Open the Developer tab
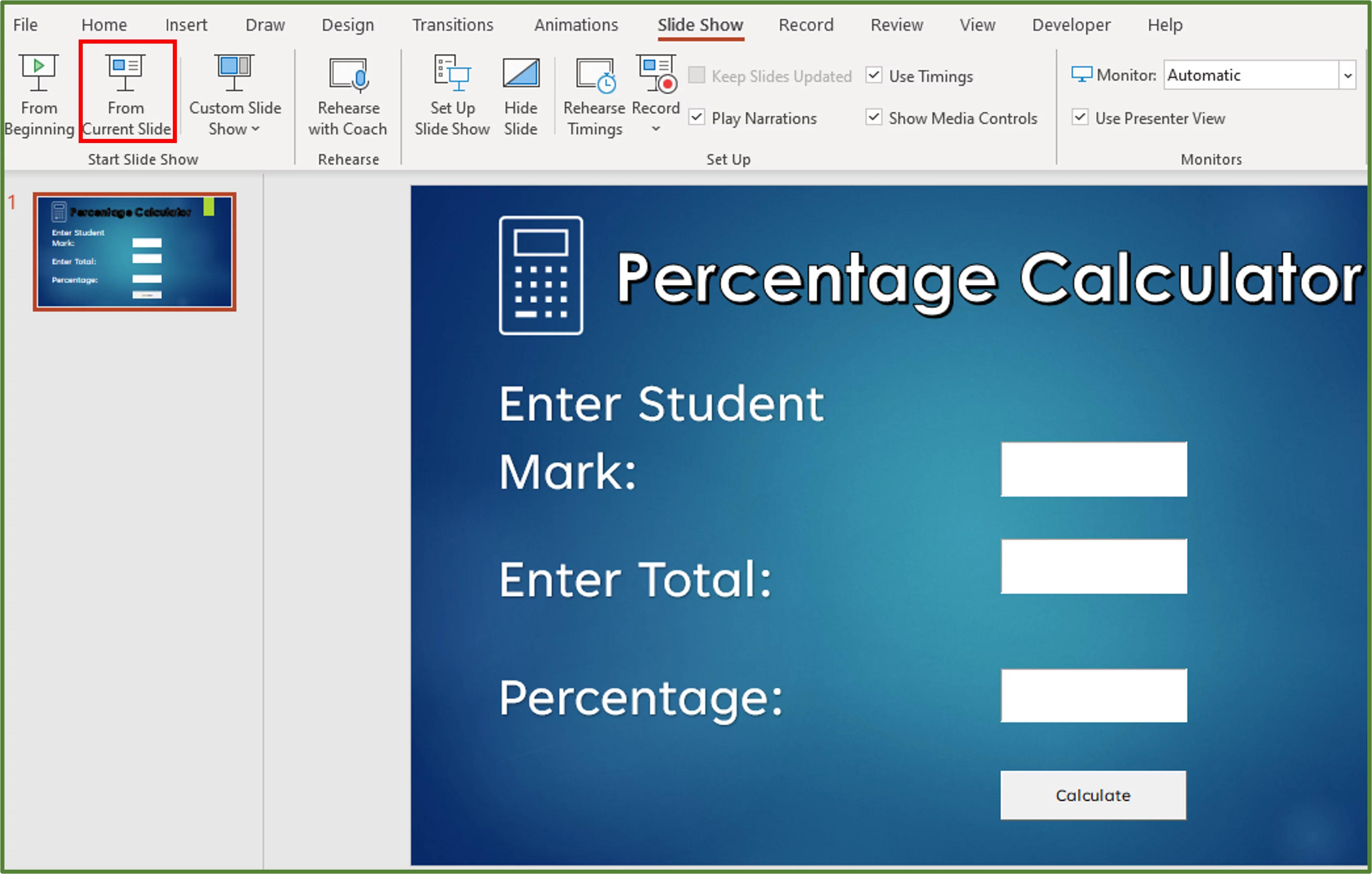Viewport: 1372px width, 874px height. click(x=1070, y=24)
